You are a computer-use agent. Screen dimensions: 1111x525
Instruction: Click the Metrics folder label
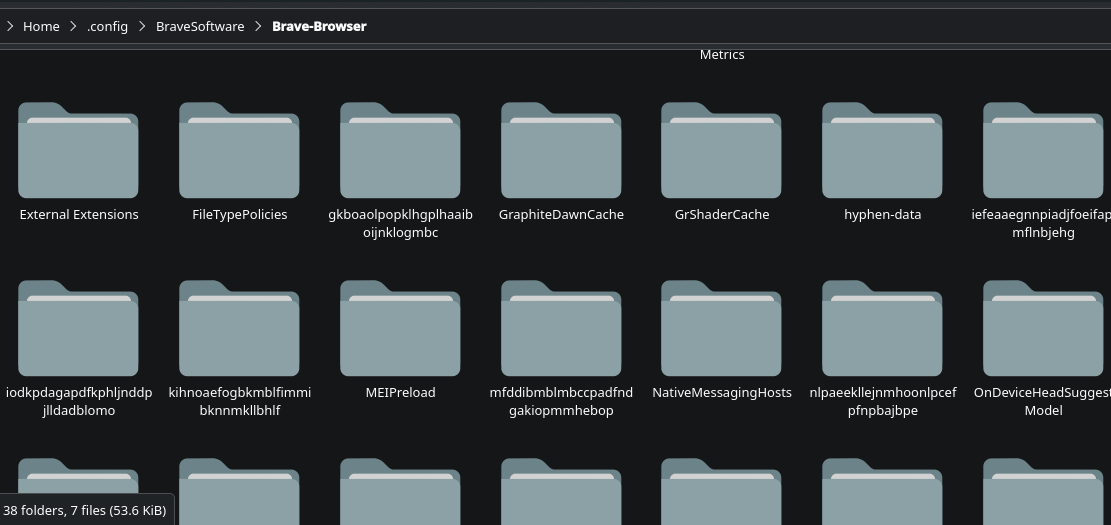coord(721,55)
